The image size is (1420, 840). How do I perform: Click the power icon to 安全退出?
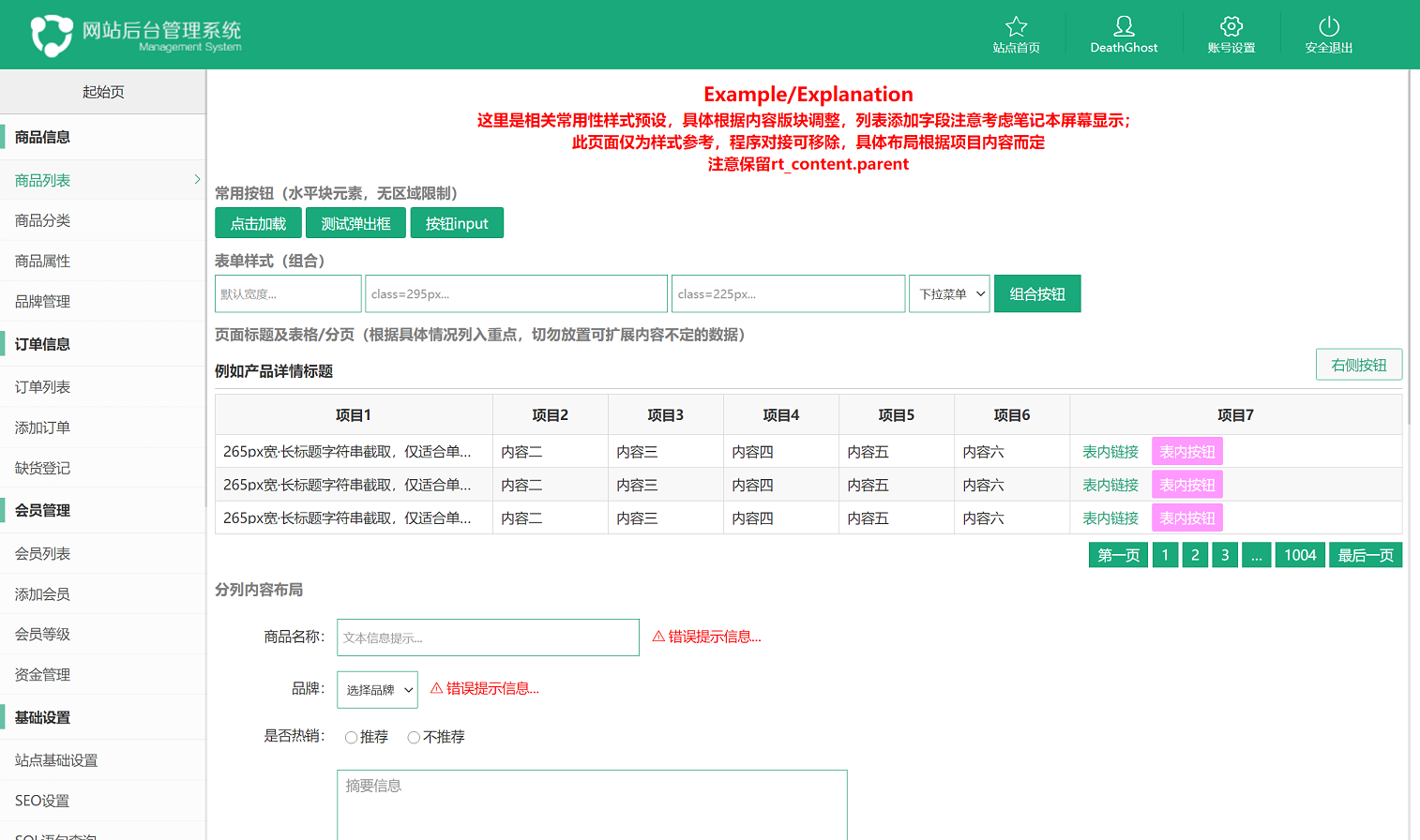[x=1328, y=28]
